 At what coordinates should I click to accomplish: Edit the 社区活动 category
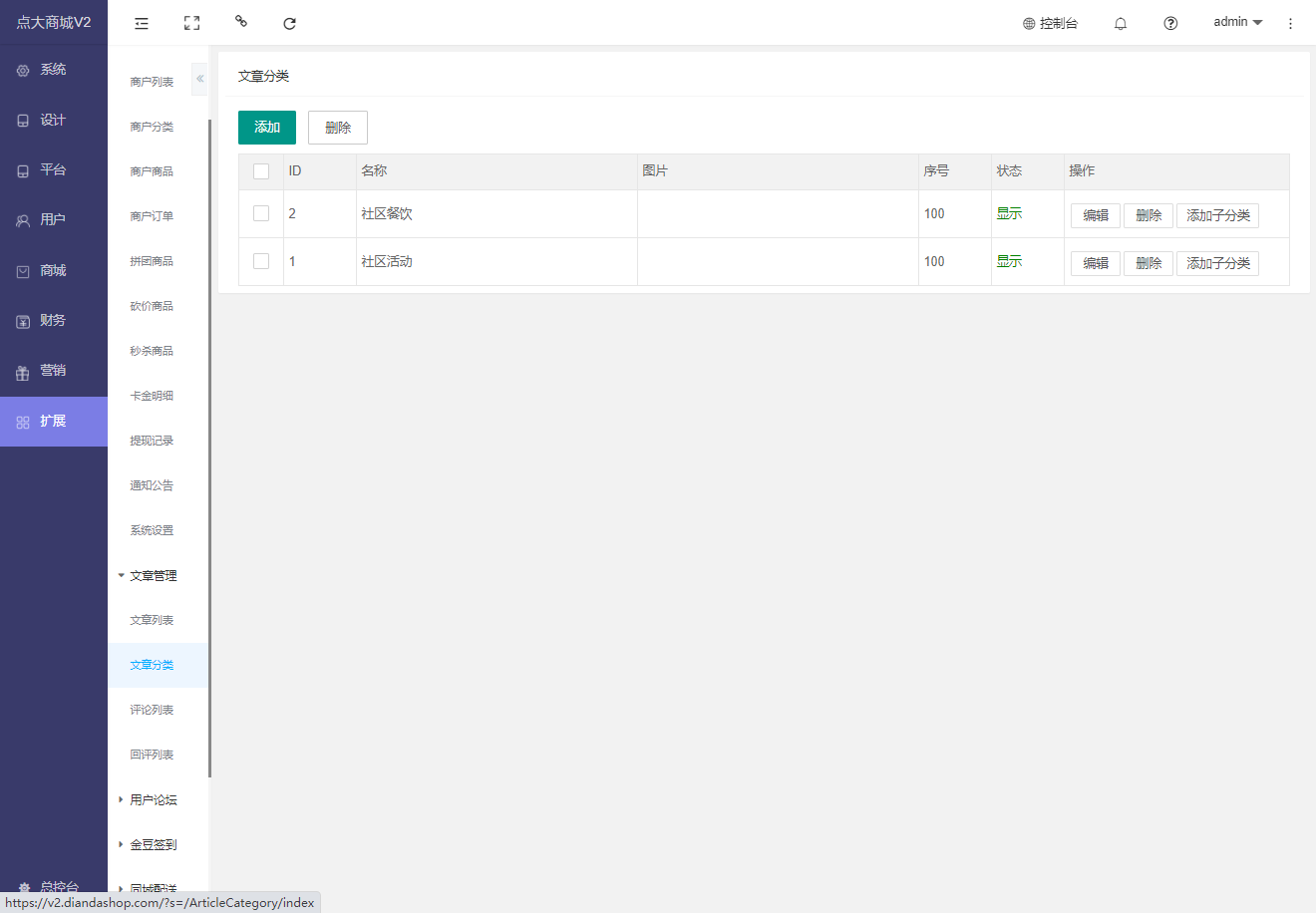tap(1096, 263)
